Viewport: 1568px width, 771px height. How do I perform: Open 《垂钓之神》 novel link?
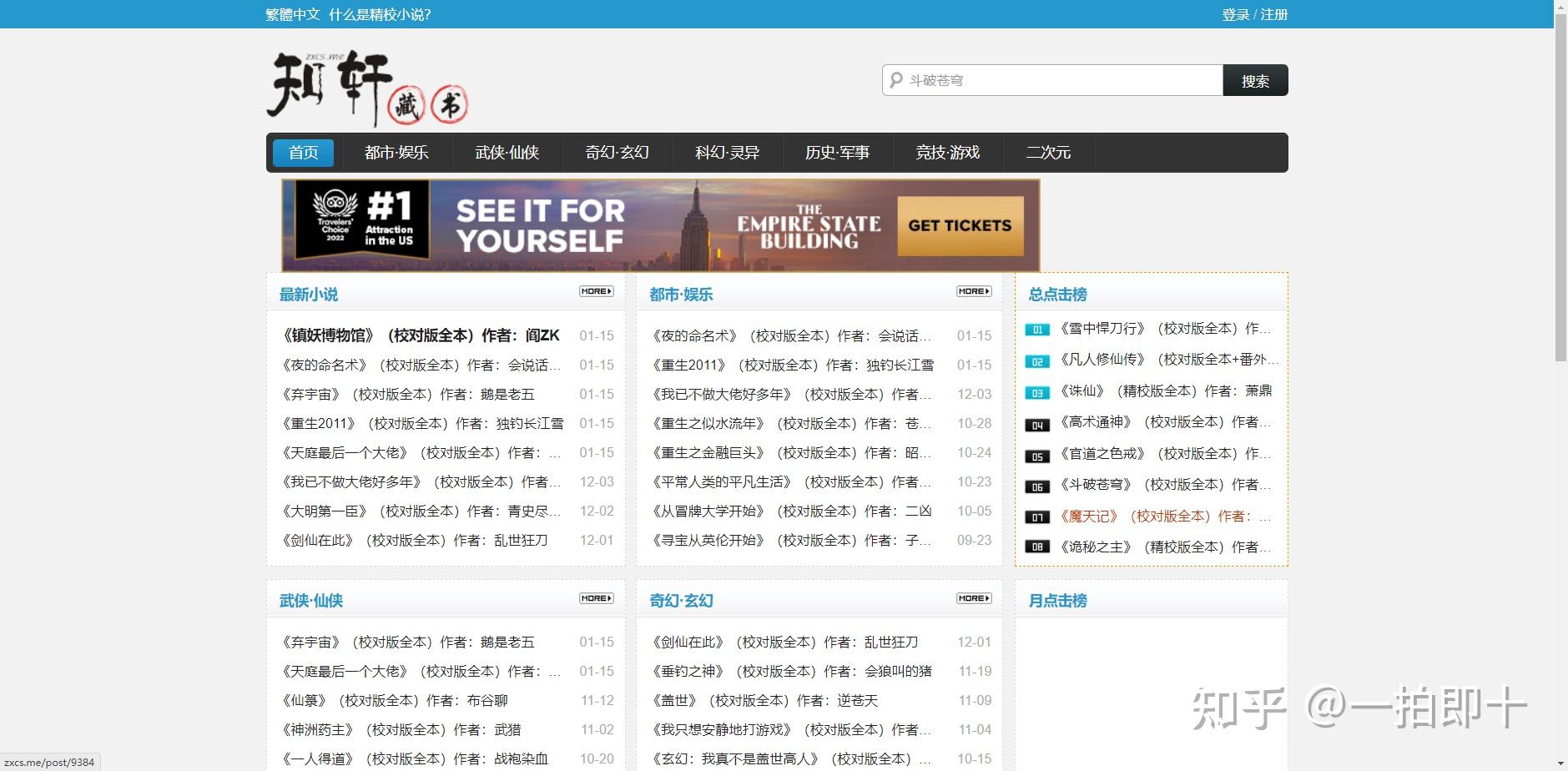[x=791, y=671]
